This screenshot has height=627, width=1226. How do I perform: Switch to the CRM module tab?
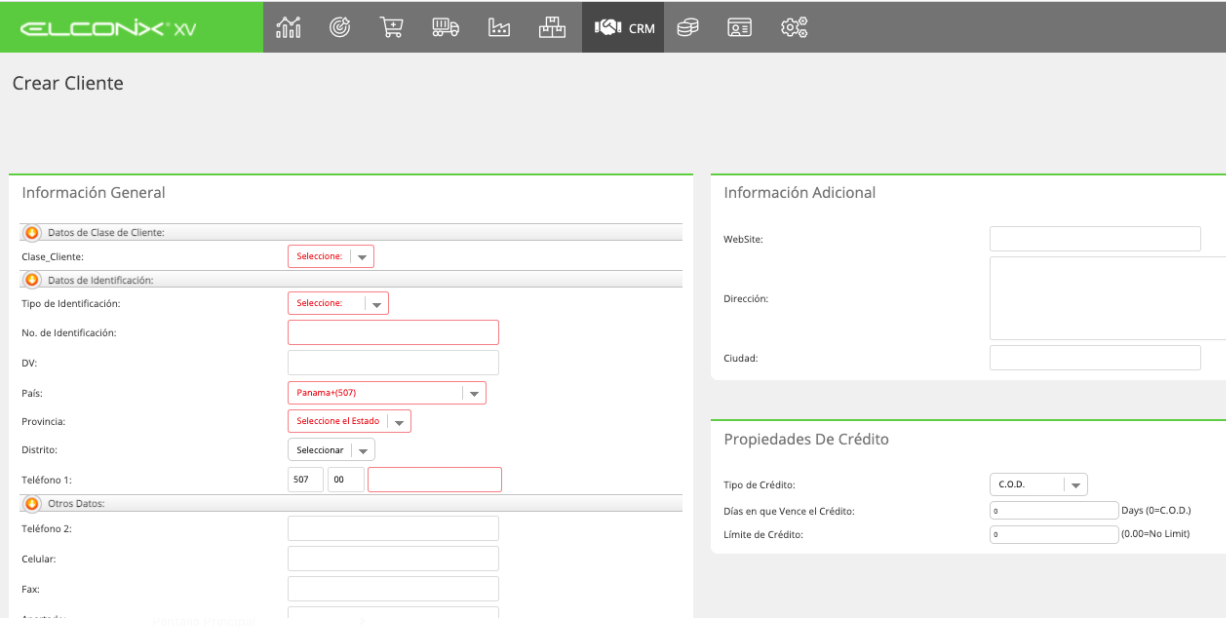pyautogui.click(x=625, y=28)
